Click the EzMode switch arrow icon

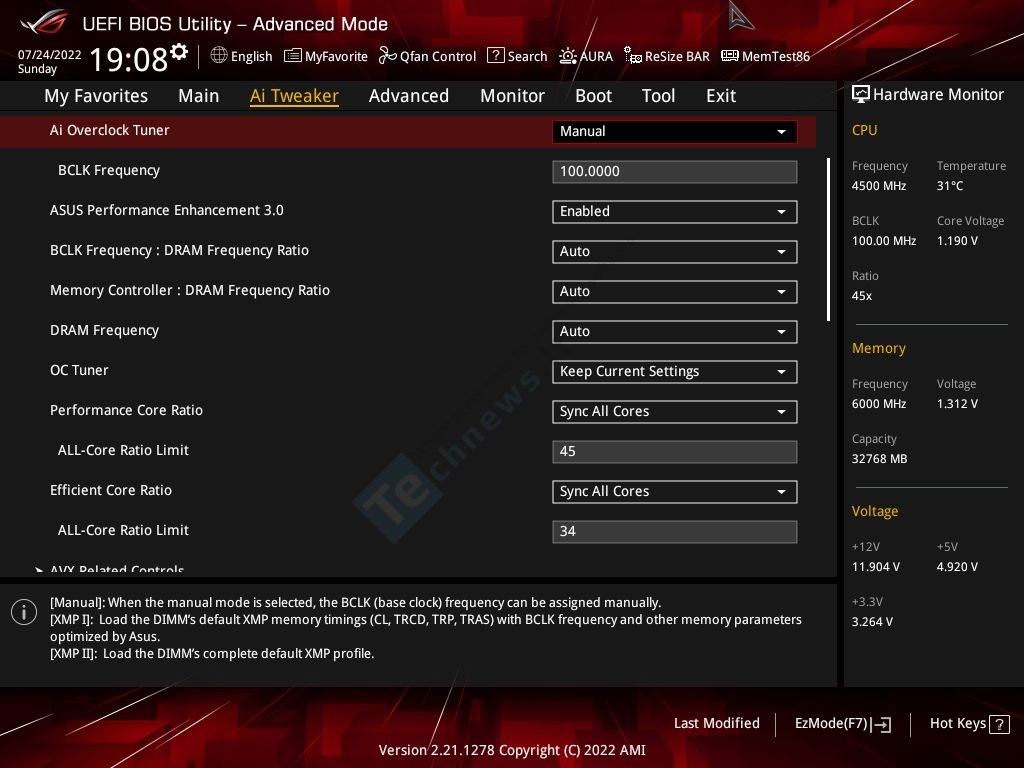881,724
